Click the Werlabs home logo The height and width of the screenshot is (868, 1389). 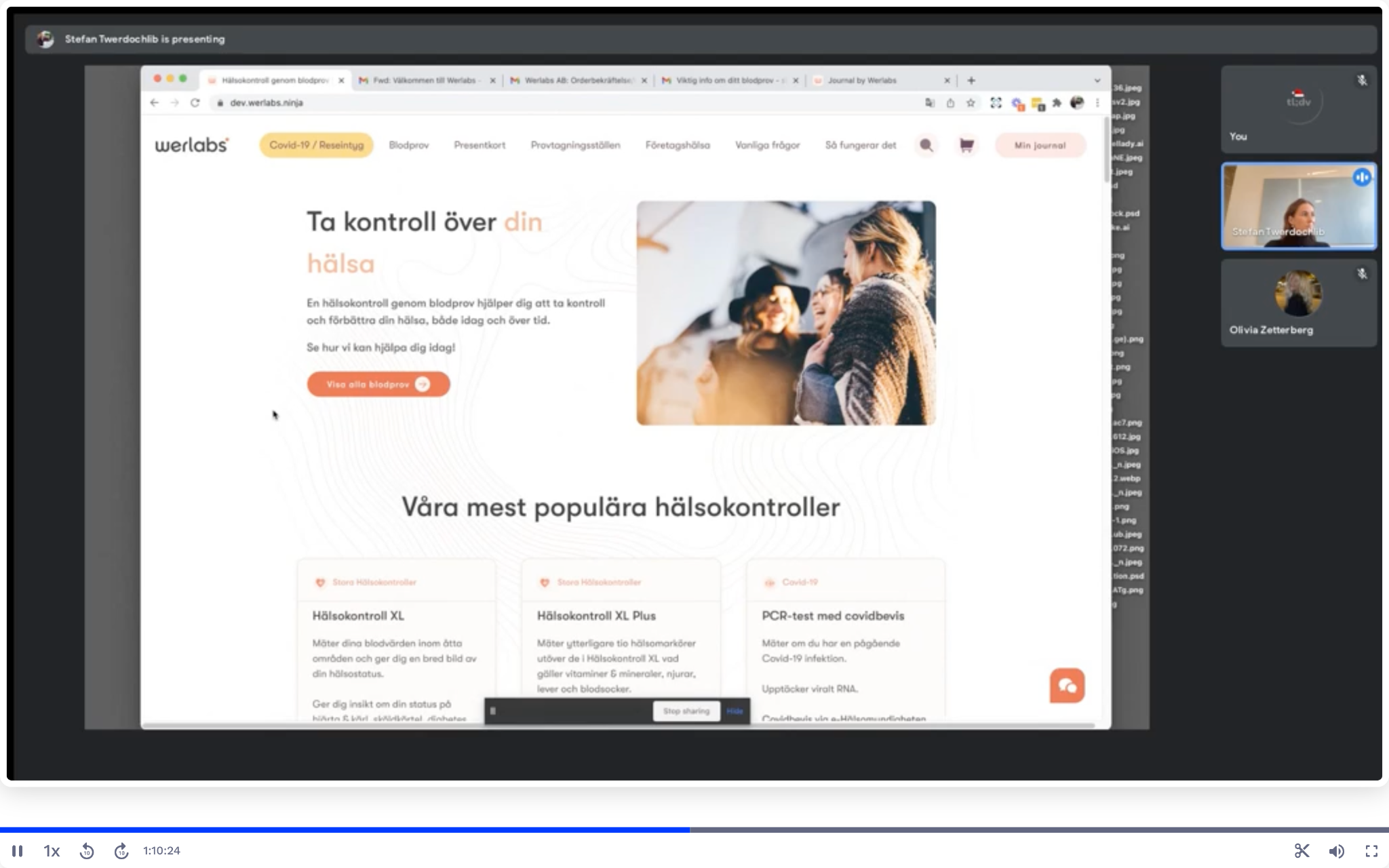coord(192,145)
